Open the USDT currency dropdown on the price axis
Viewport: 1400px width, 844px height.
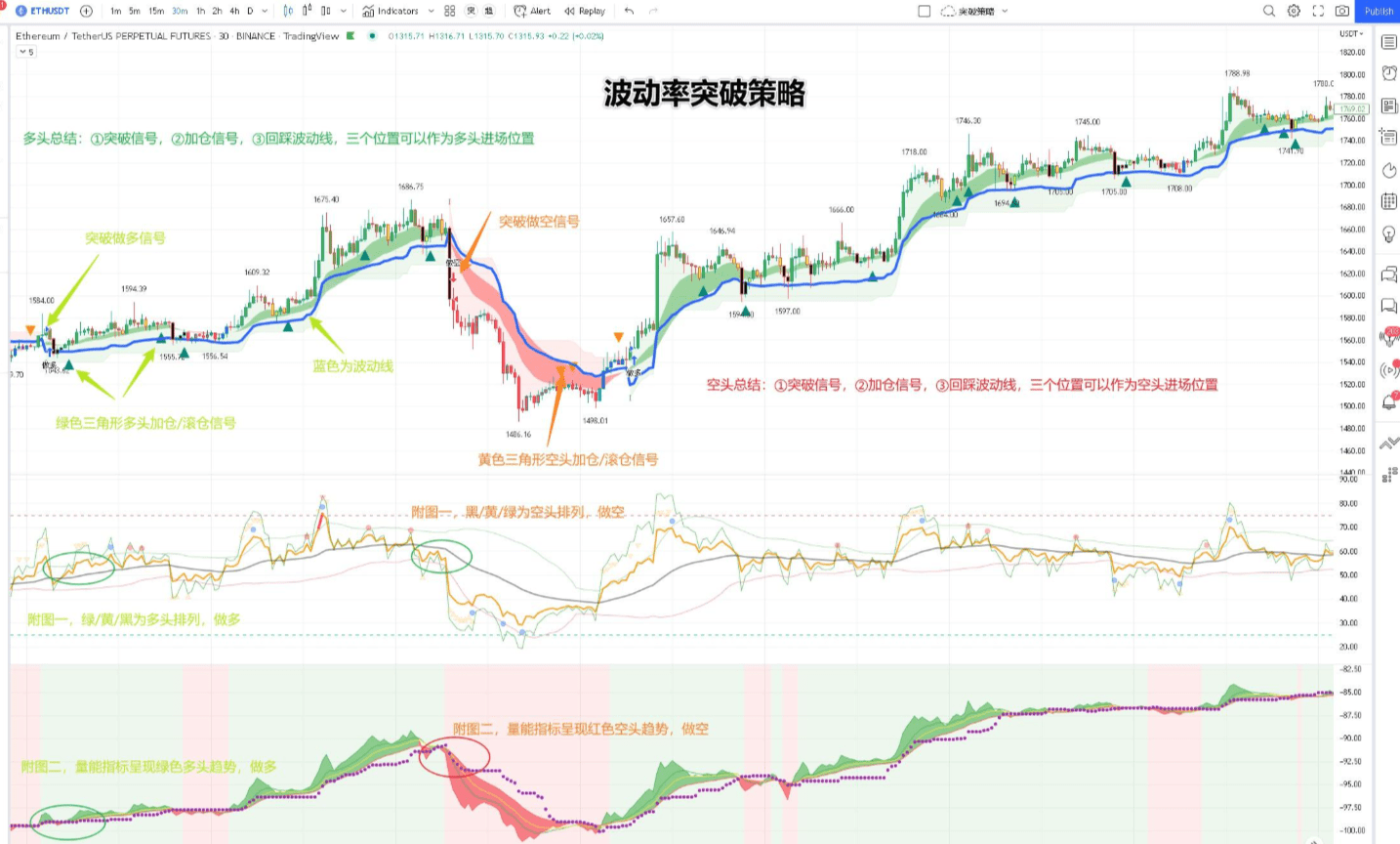(x=1351, y=34)
